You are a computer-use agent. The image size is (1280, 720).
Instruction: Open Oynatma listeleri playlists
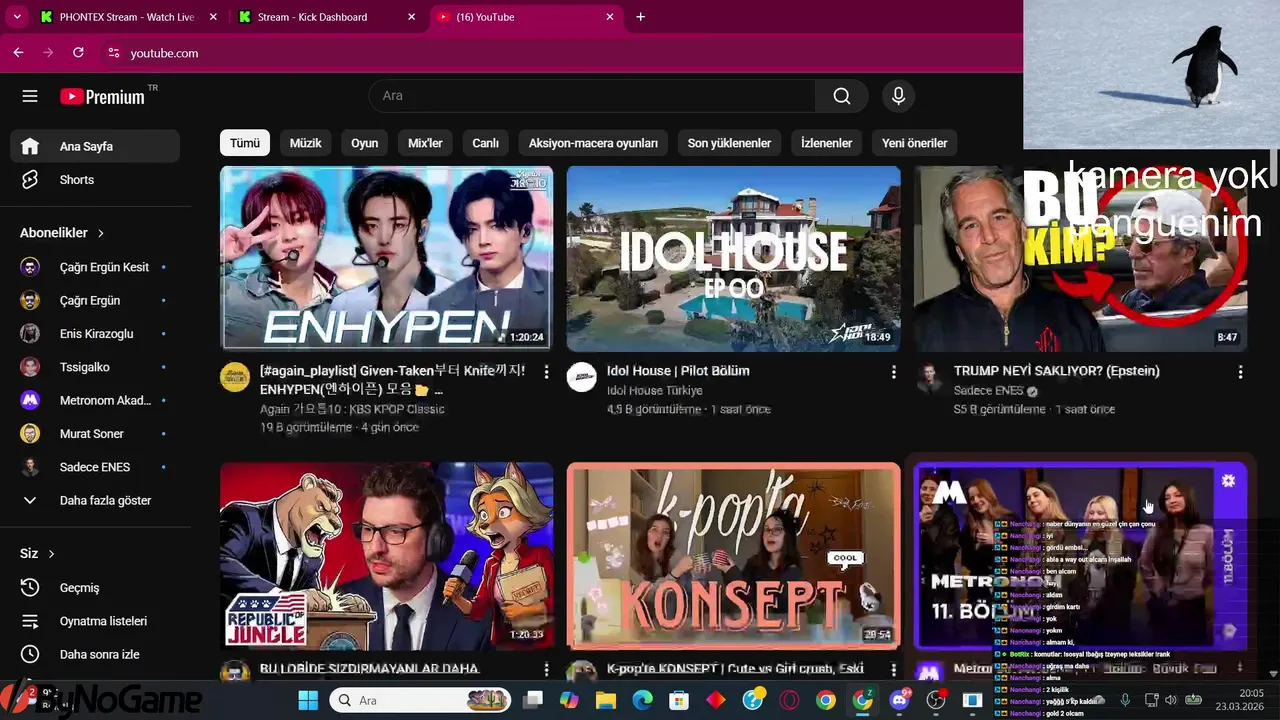(x=95, y=621)
